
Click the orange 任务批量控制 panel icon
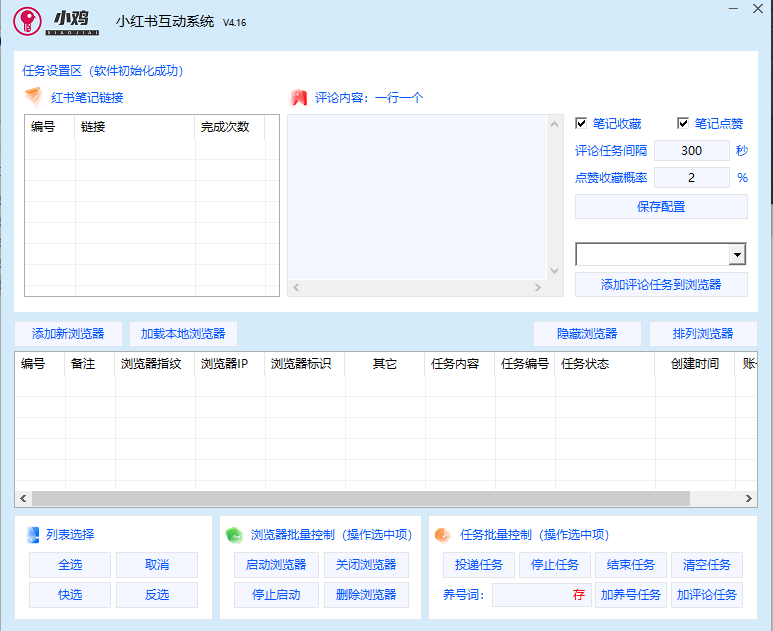[443, 535]
